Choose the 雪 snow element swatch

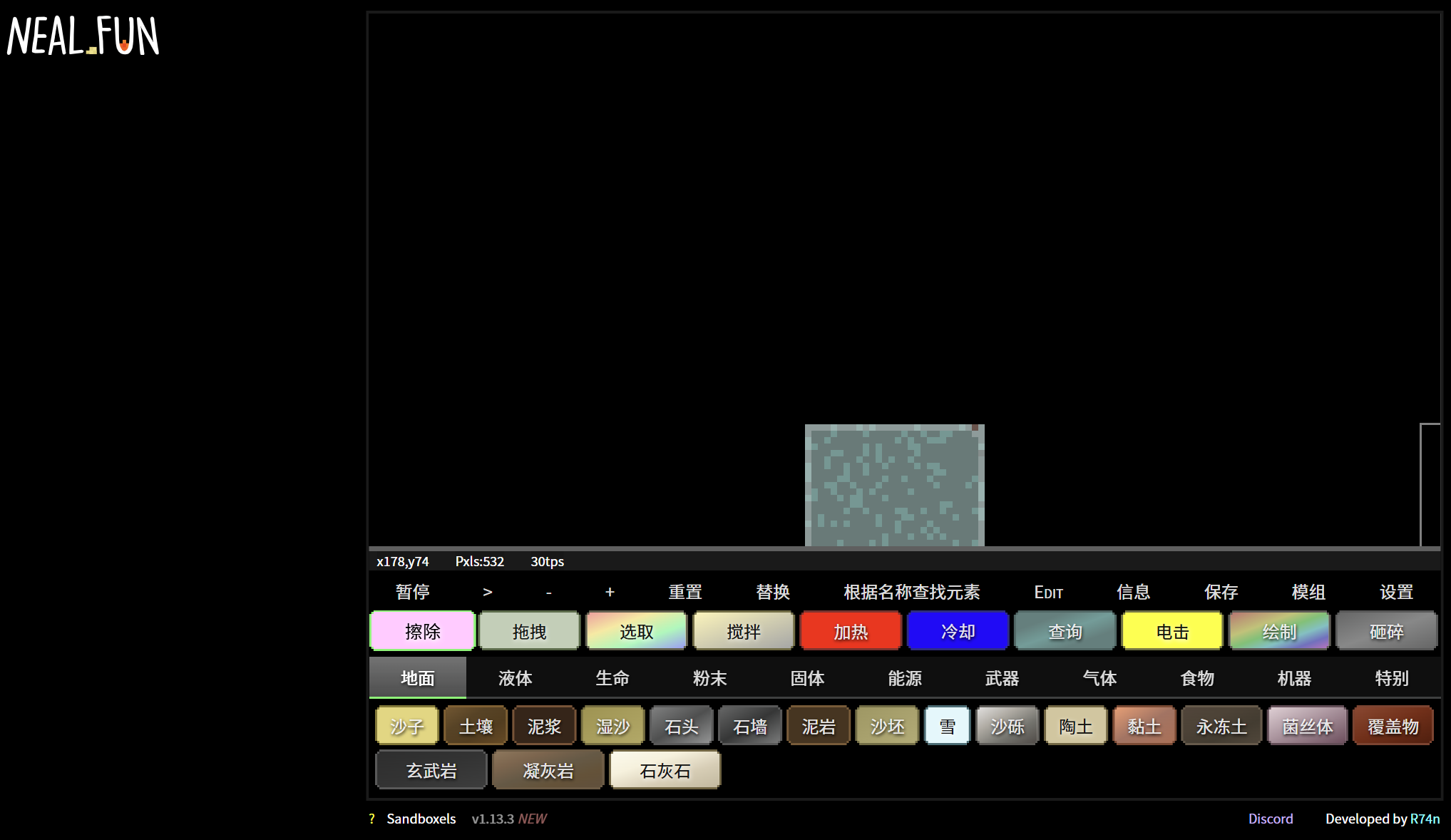click(x=947, y=726)
